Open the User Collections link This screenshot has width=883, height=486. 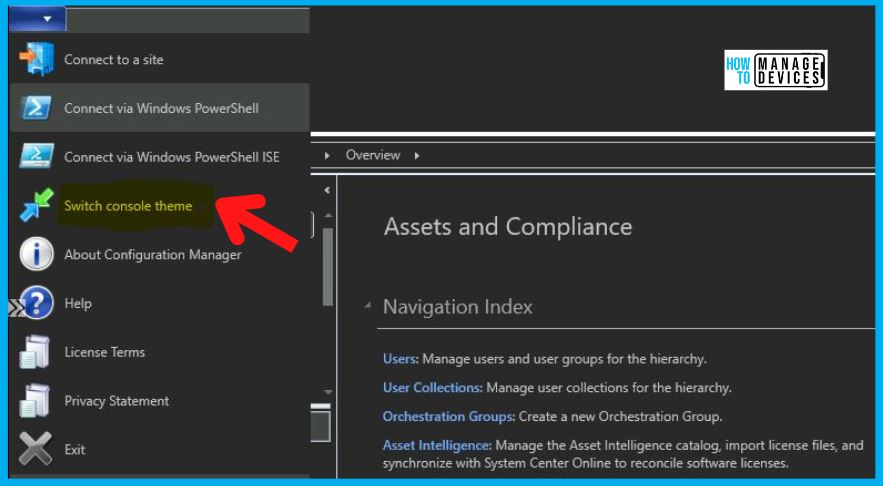pos(432,387)
